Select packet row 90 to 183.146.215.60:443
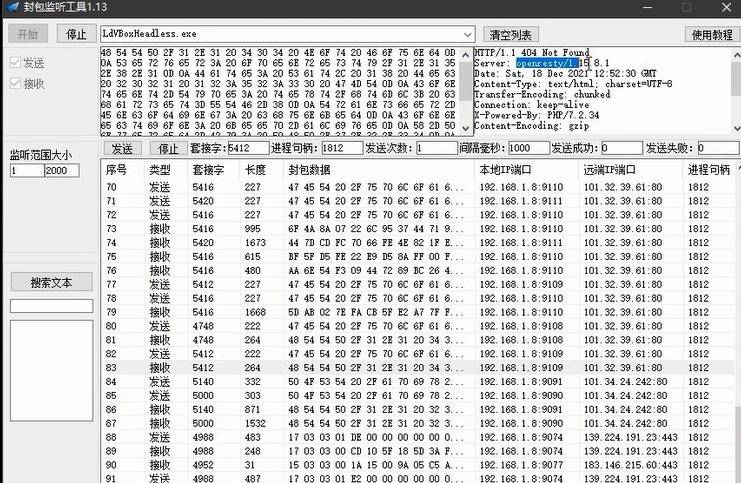 (x=418, y=465)
